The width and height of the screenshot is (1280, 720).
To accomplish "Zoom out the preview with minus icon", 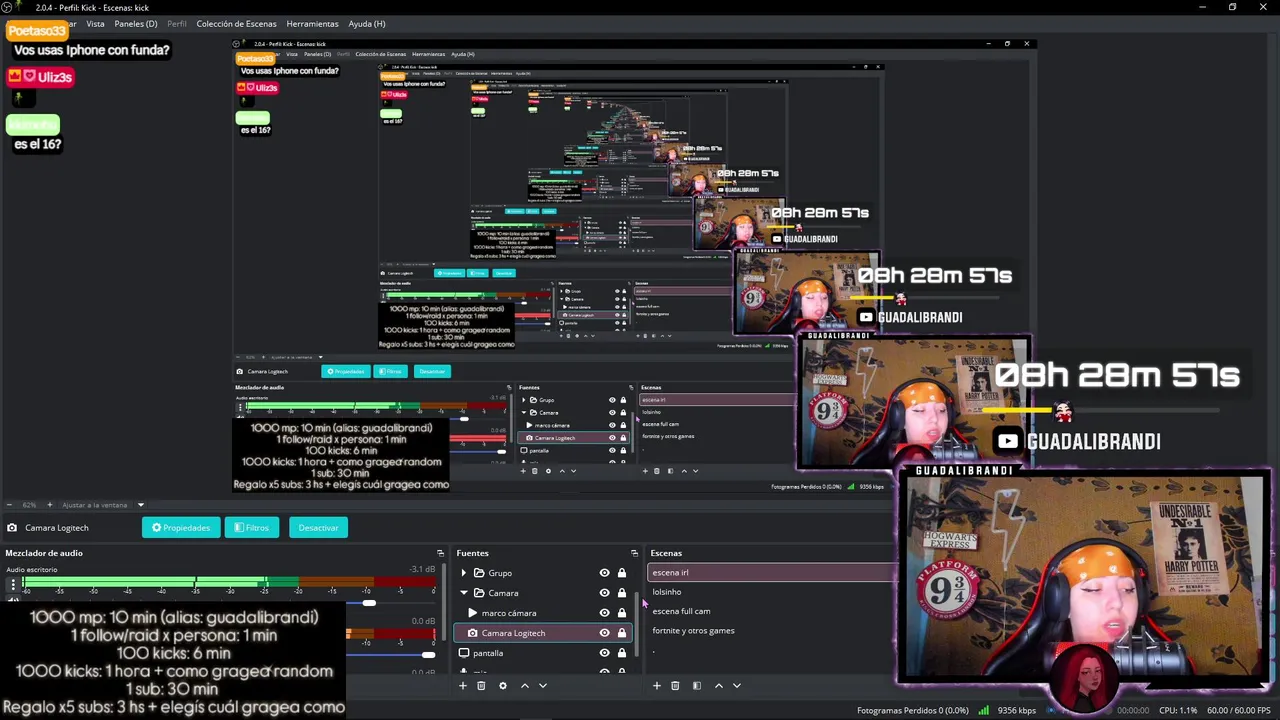I will tap(9, 505).
